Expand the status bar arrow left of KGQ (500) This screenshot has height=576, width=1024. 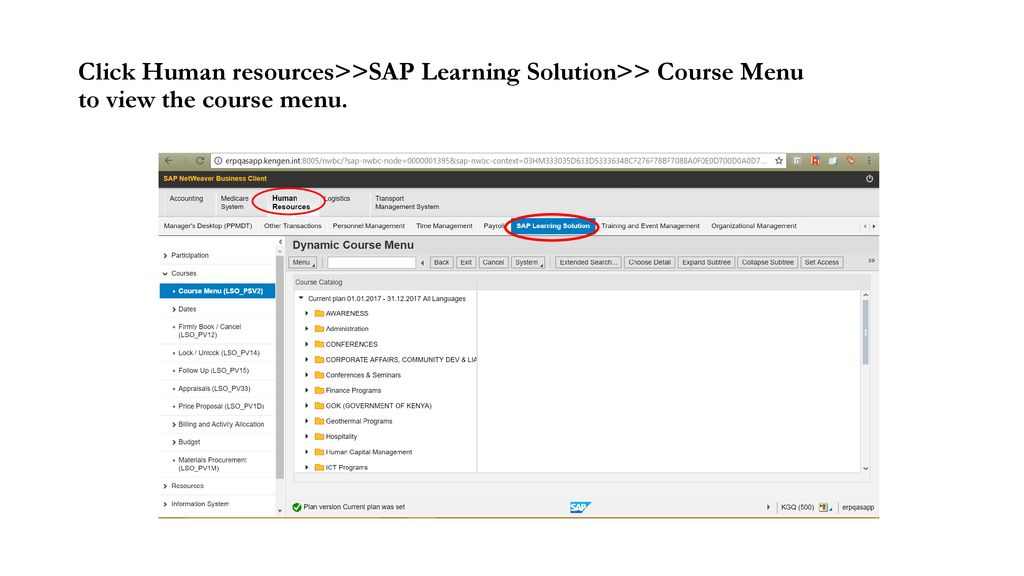click(x=768, y=507)
